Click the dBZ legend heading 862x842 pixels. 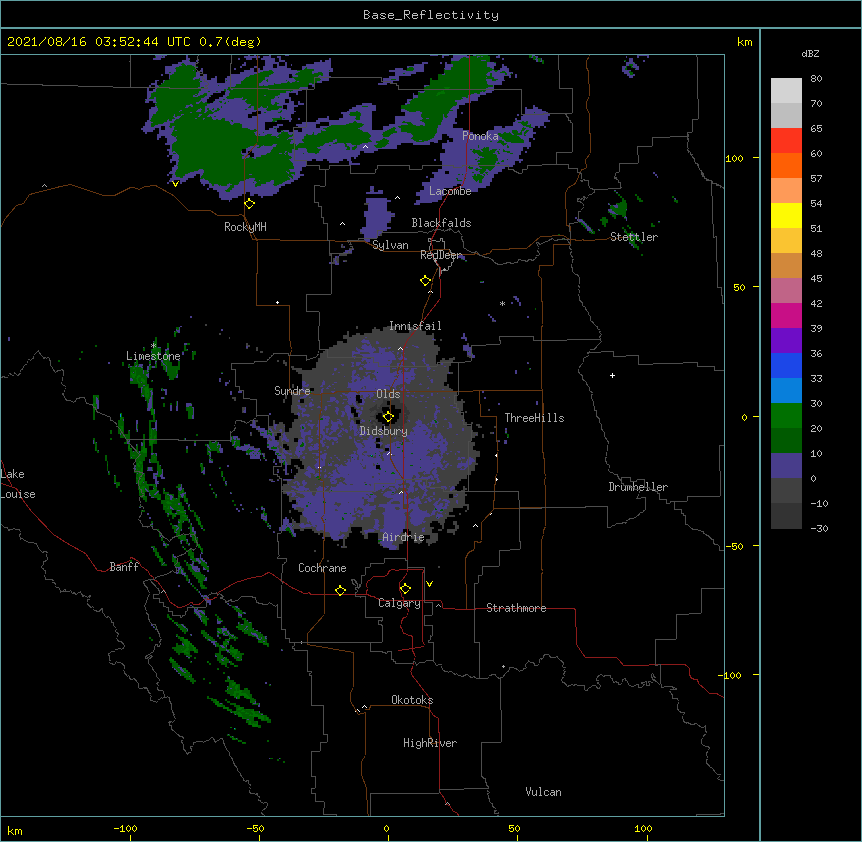click(x=810, y=53)
